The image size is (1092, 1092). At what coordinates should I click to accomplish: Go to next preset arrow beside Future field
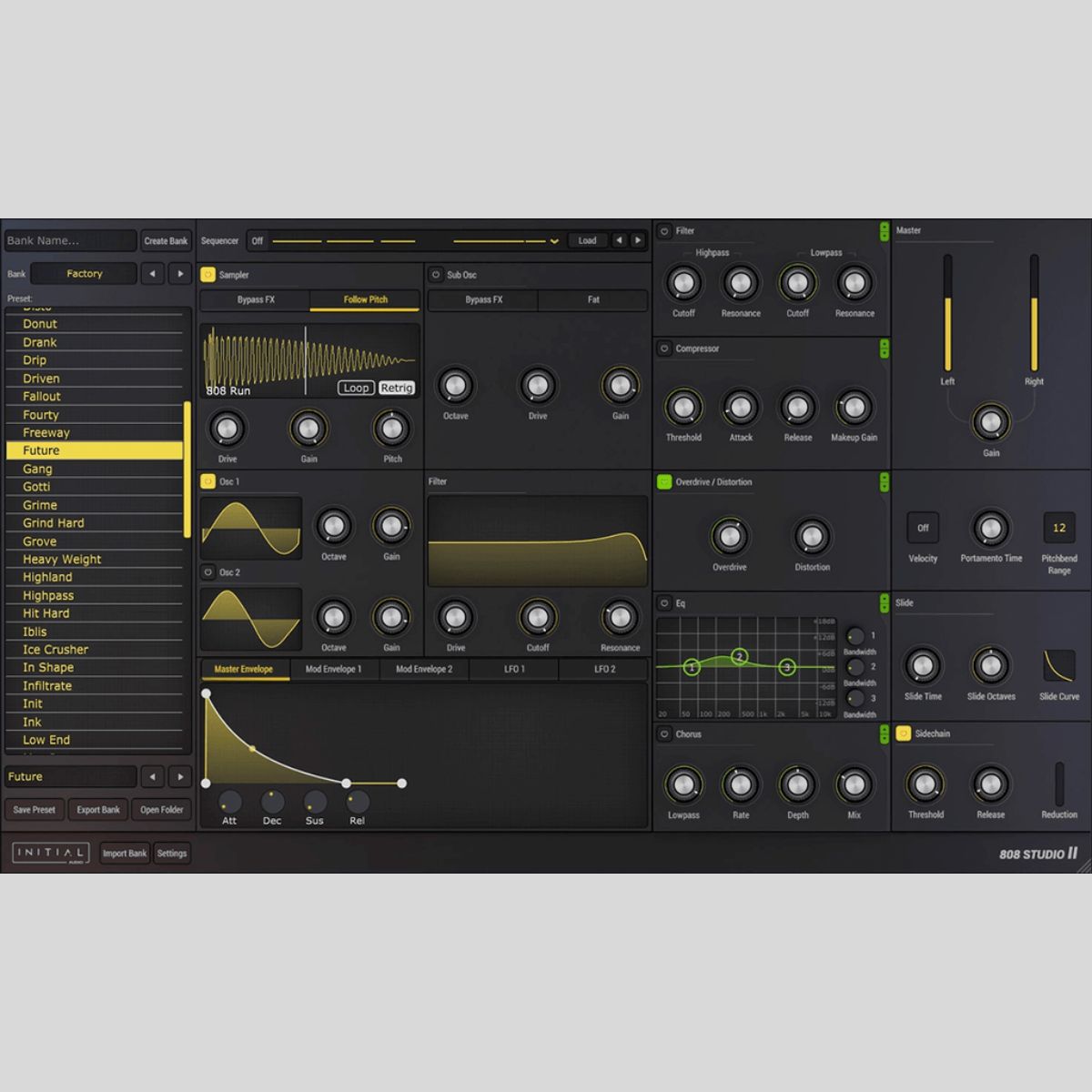(180, 777)
